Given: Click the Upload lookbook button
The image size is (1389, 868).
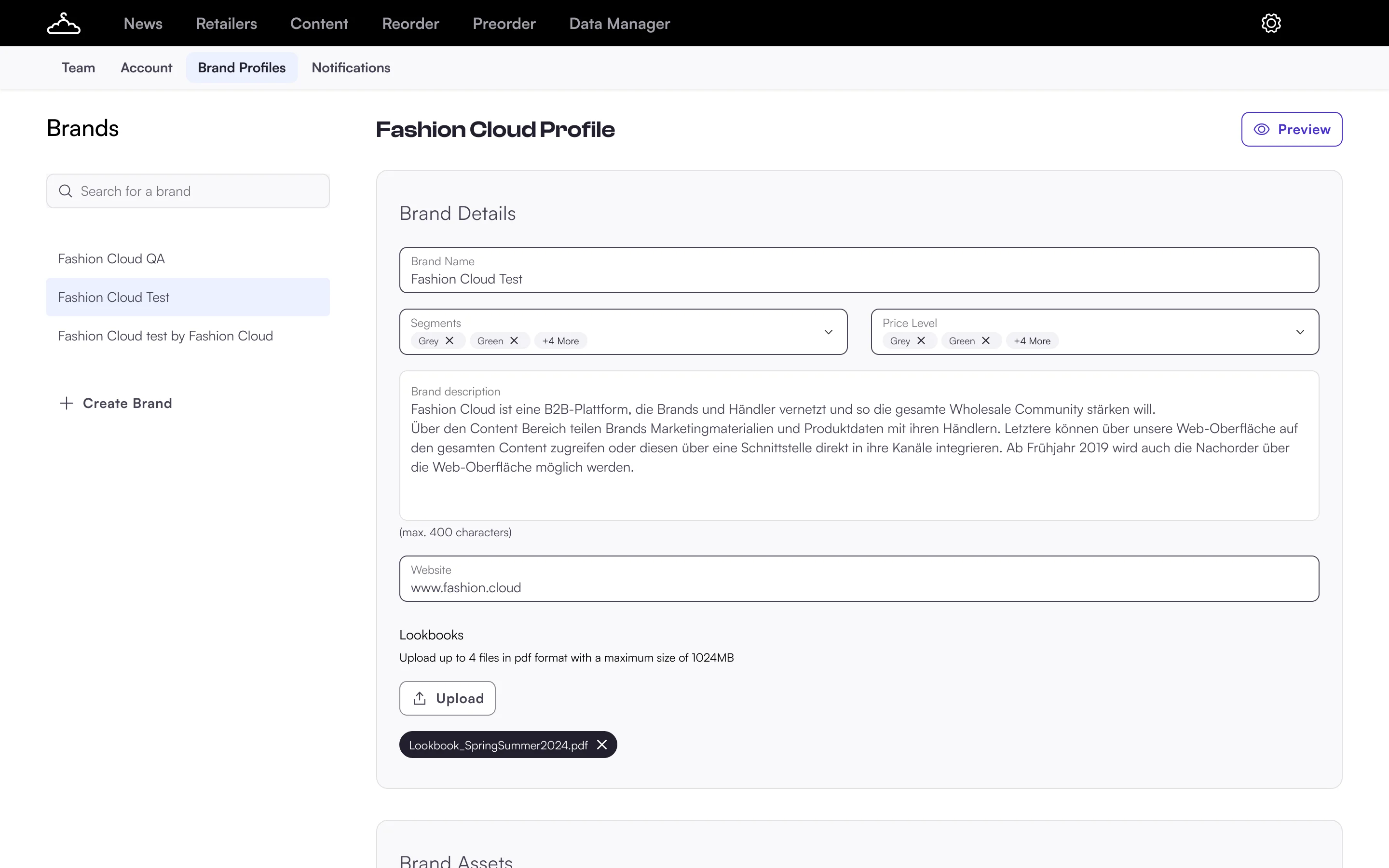Looking at the screenshot, I should tap(447, 698).
